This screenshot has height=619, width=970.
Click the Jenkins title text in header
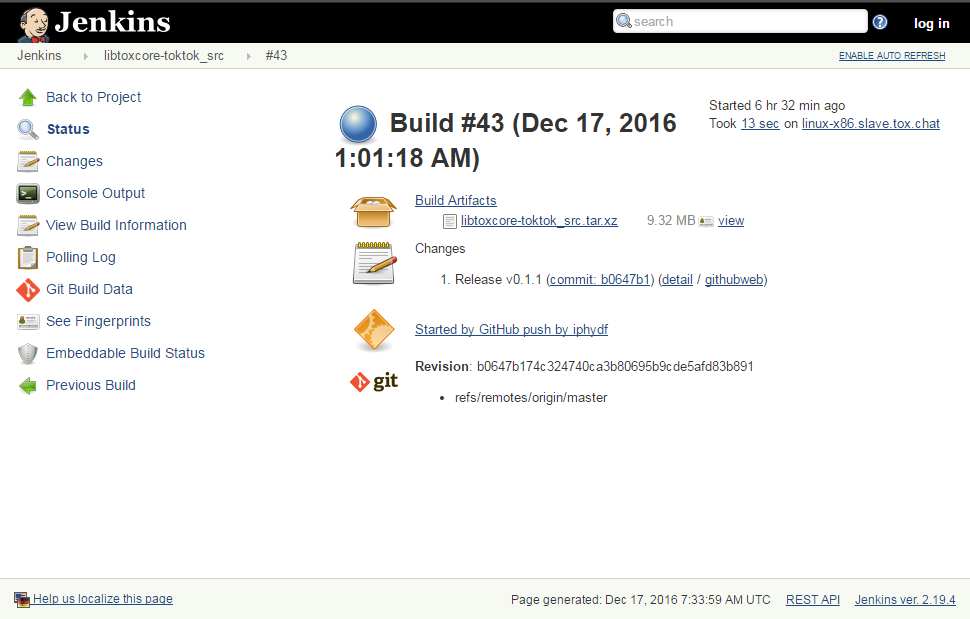coord(112,23)
